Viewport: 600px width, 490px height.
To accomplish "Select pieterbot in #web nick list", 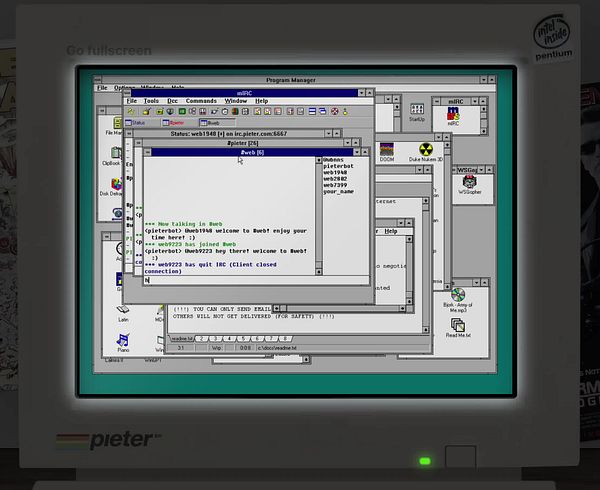I will coord(338,166).
